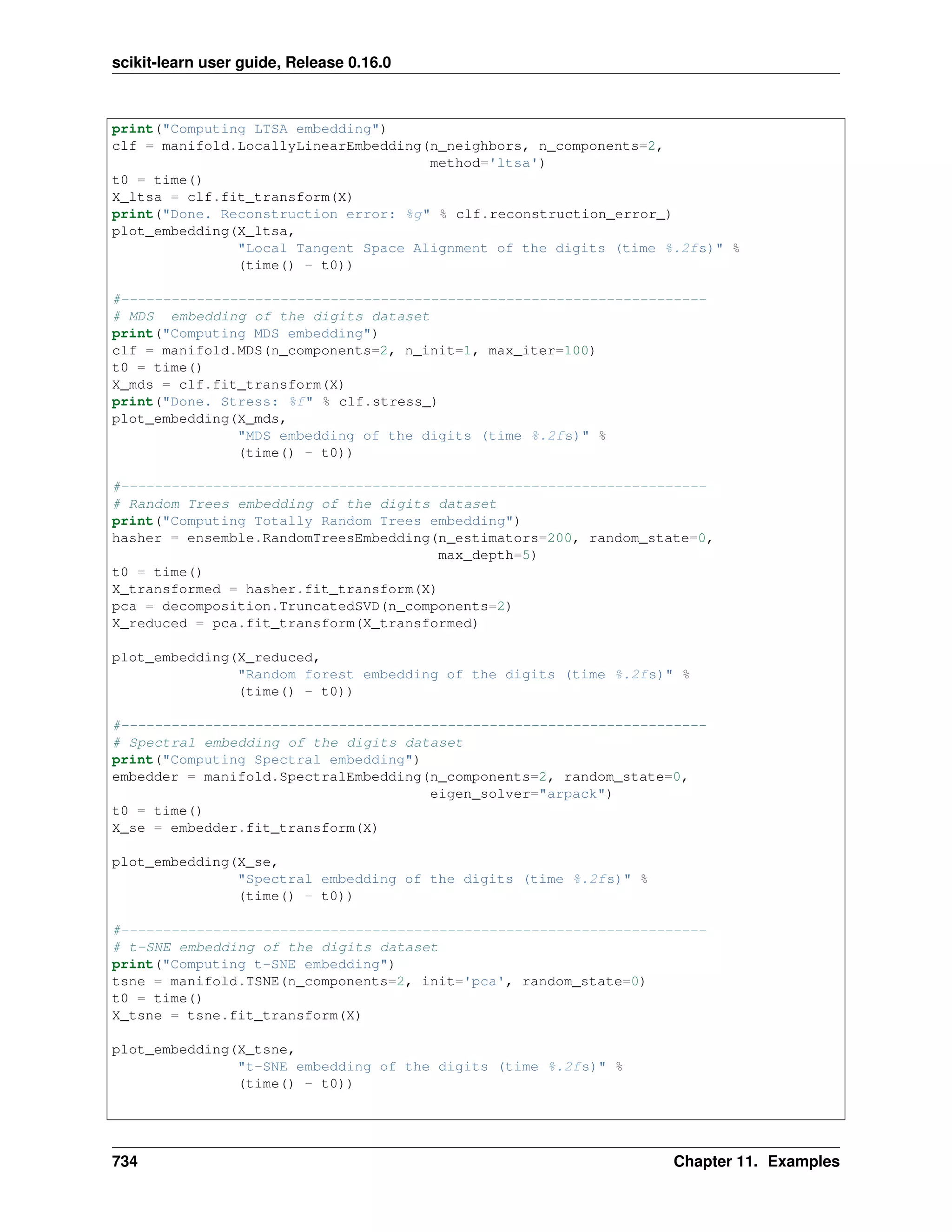This screenshot has width=952, height=1232.
Task: Click line "plot_embedding(X_mds,"
Action: [x=198, y=419]
